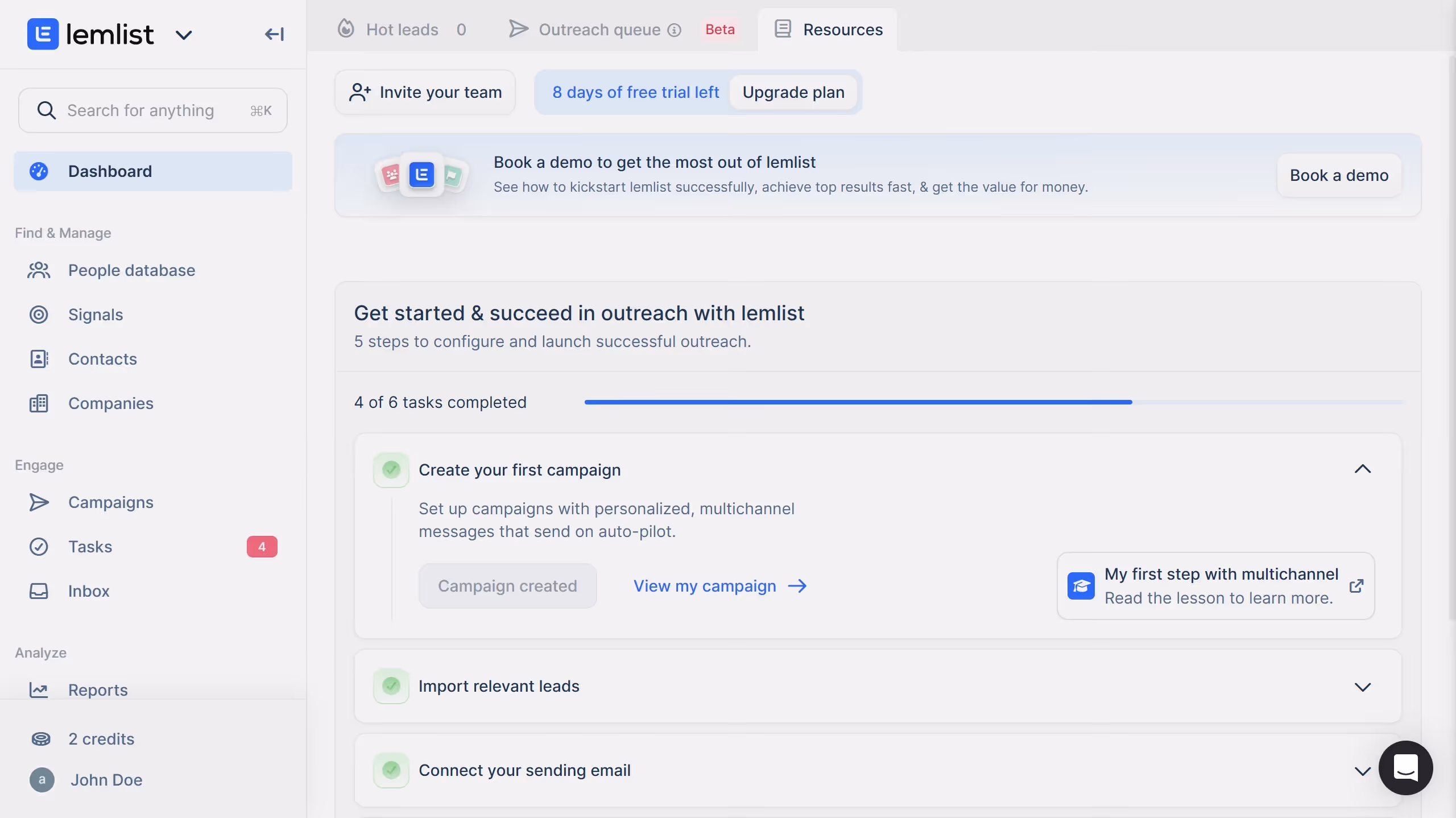Open Signals from the sidebar
Image resolution: width=1456 pixels, height=818 pixels.
coord(96,314)
